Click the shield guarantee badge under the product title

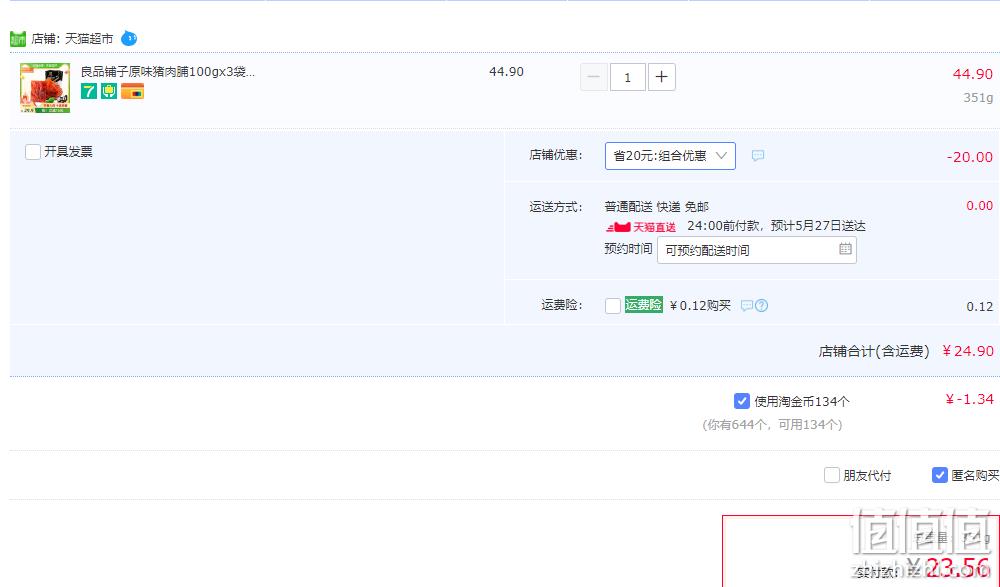click(109, 91)
